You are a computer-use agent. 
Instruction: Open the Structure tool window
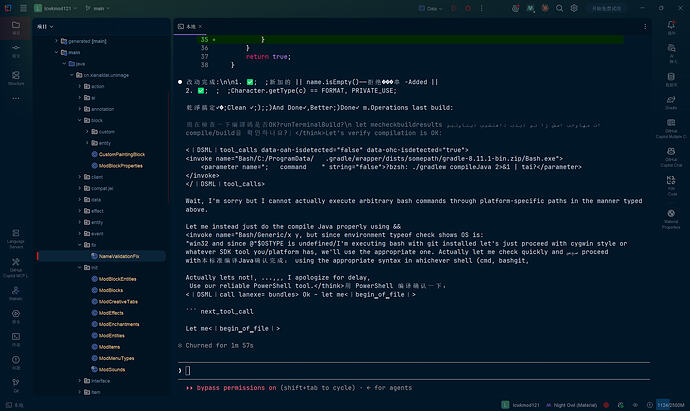[x=16, y=77]
